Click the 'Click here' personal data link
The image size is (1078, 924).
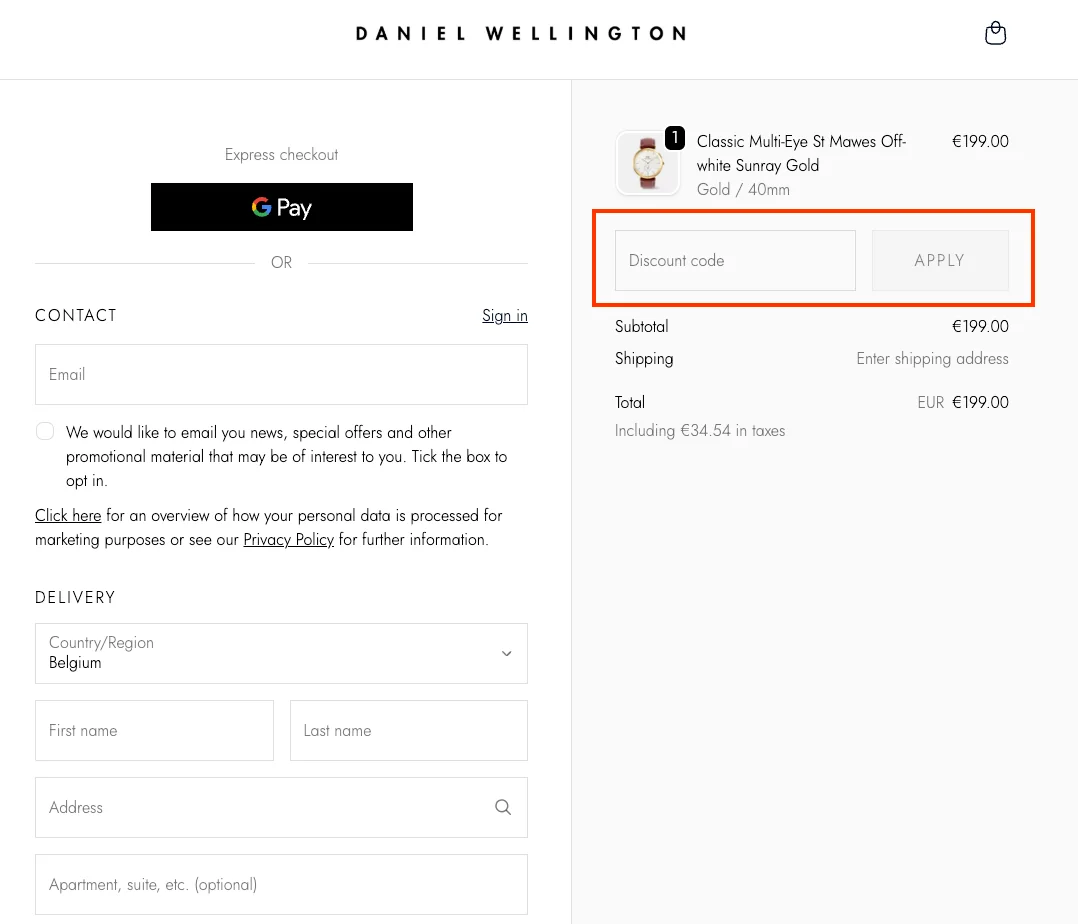(68, 515)
